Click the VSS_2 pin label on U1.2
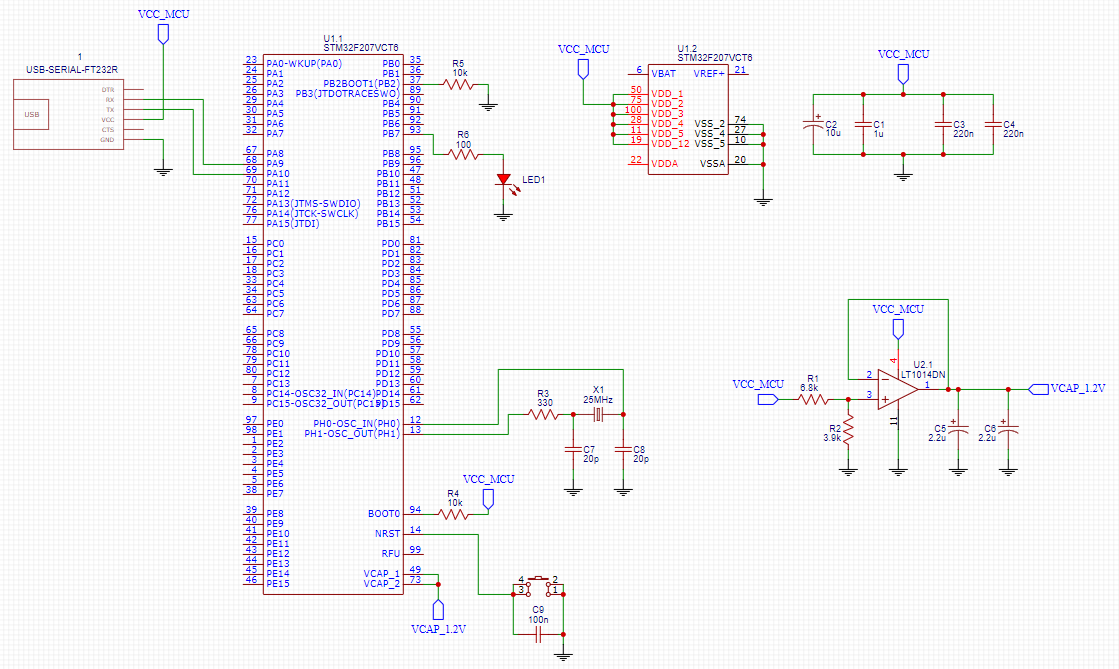Screen dimensions: 1119x669 tap(709, 124)
